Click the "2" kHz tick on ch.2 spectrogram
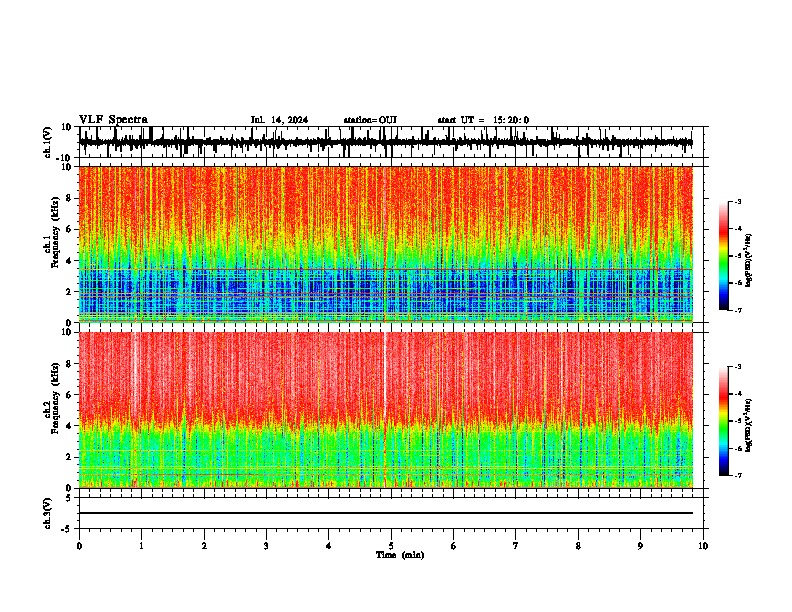Image resolution: width=792 pixels, height=612 pixels. (x=69, y=457)
